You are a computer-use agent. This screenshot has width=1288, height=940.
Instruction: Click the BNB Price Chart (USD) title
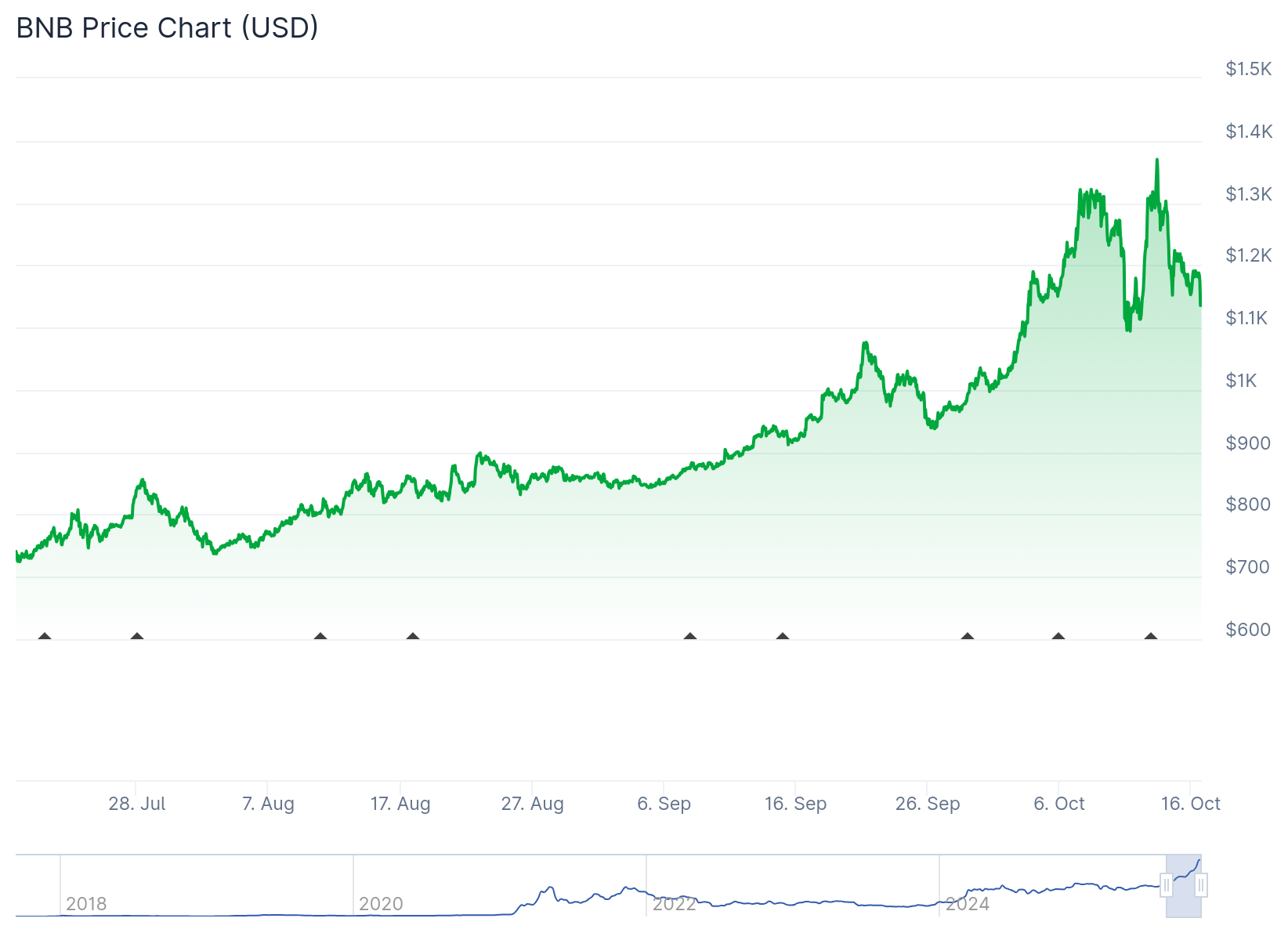(x=168, y=27)
